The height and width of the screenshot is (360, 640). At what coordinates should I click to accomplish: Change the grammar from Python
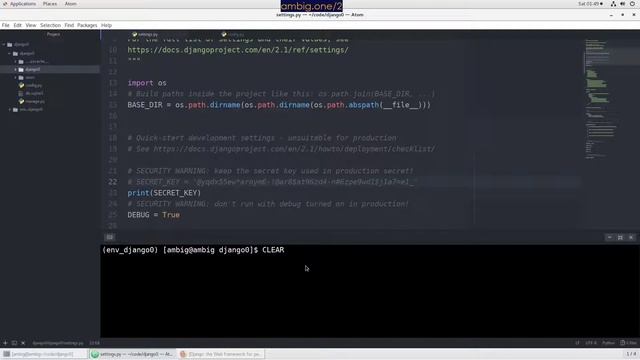[x=608, y=343]
